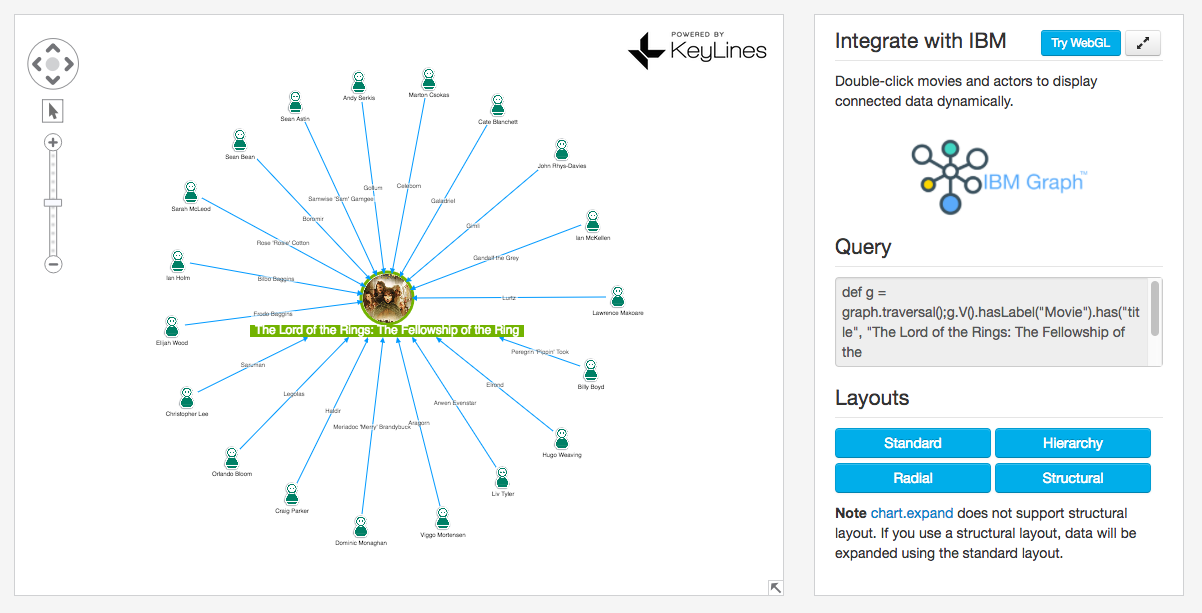The height and width of the screenshot is (613, 1202).
Task: Click the zoom in plus icon
Action: point(54,143)
